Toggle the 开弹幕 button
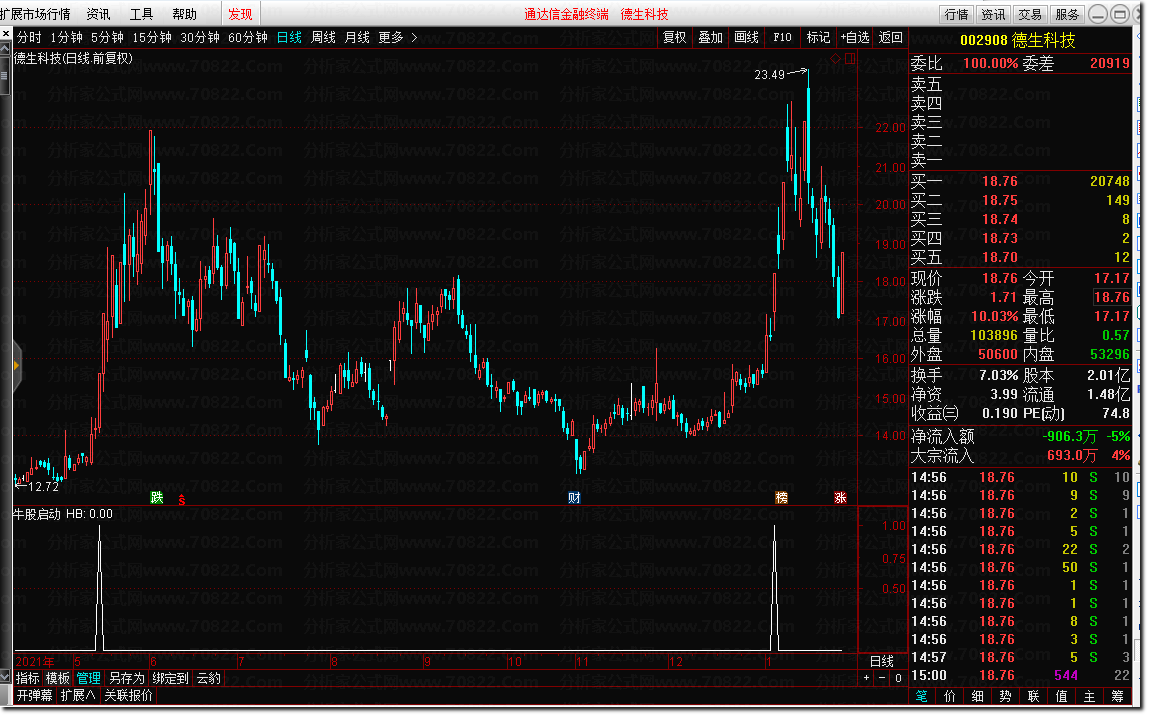Image resolution: width=1149 pixels, height=715 pixels. [34, 695]
